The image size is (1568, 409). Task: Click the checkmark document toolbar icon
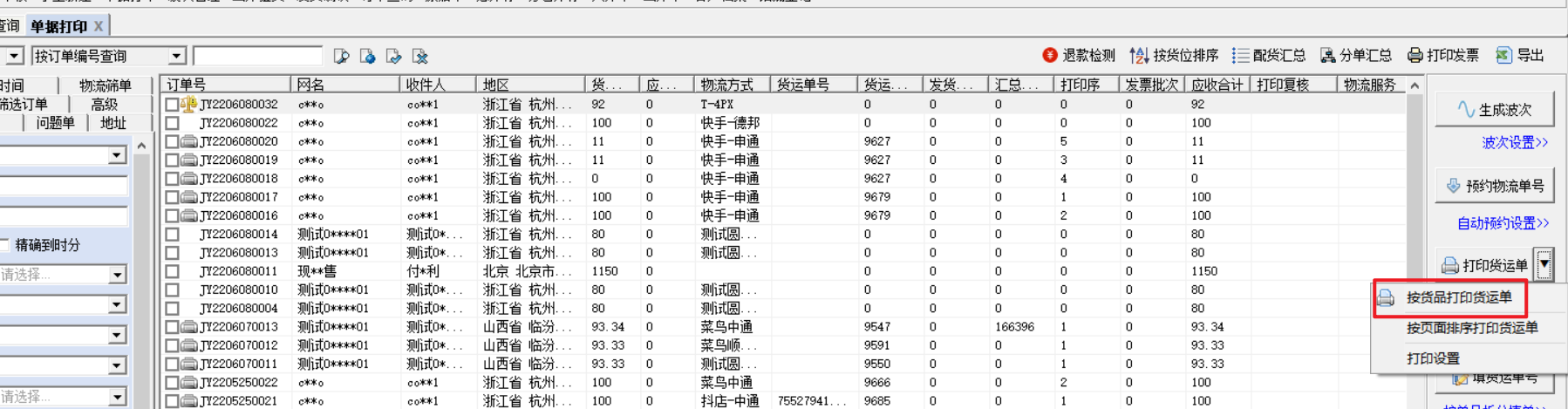coord(394,56)
